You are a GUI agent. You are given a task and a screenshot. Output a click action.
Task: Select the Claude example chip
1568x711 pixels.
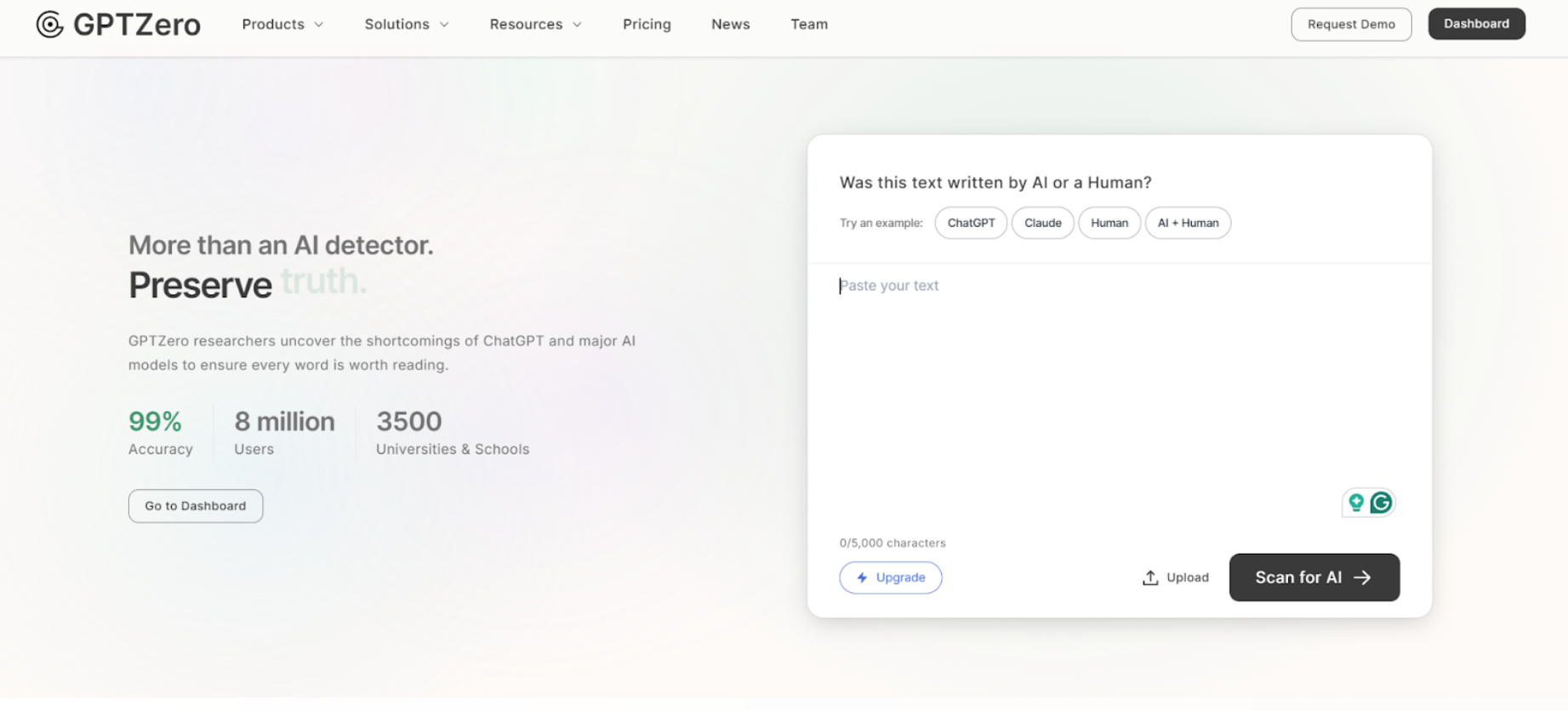coord(1042,223)
